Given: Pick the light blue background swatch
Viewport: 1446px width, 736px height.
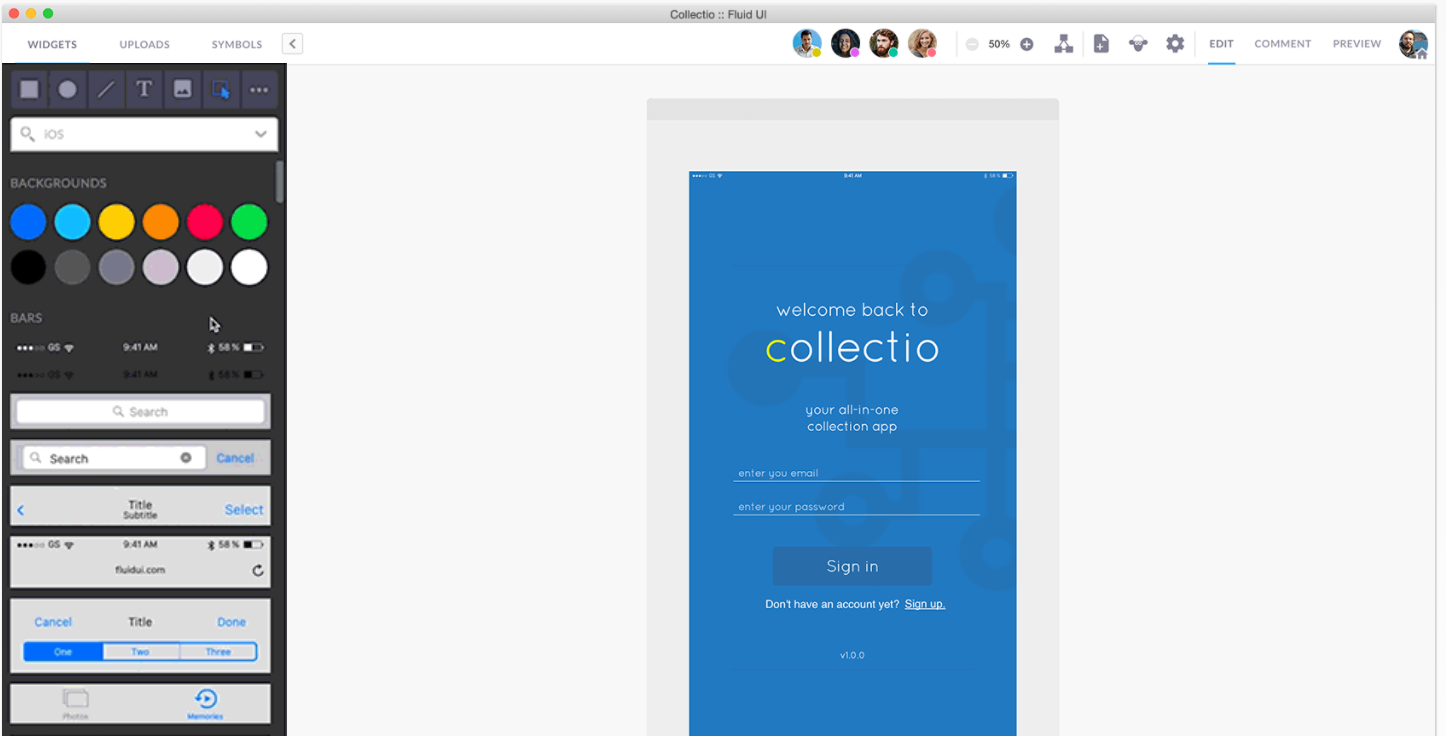Looking at the screenshot, I should (x=73, y=222).
